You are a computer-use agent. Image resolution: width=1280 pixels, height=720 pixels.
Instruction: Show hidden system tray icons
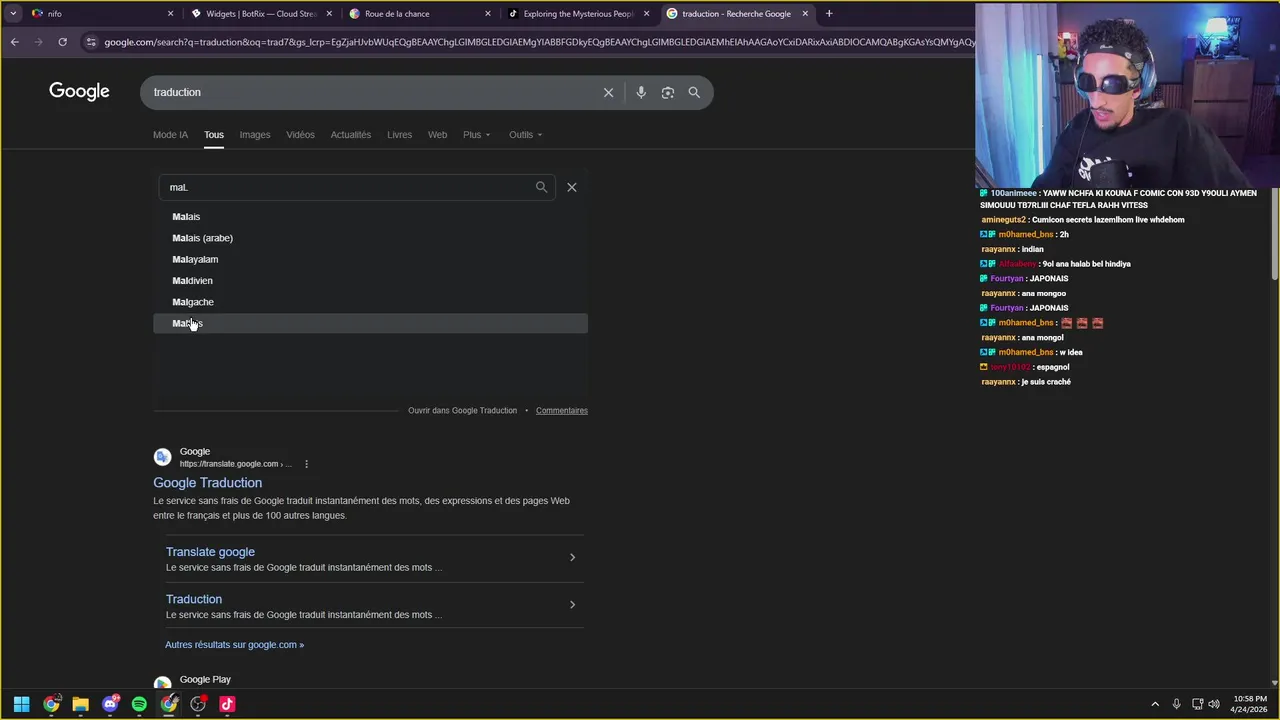point(1155,704)
